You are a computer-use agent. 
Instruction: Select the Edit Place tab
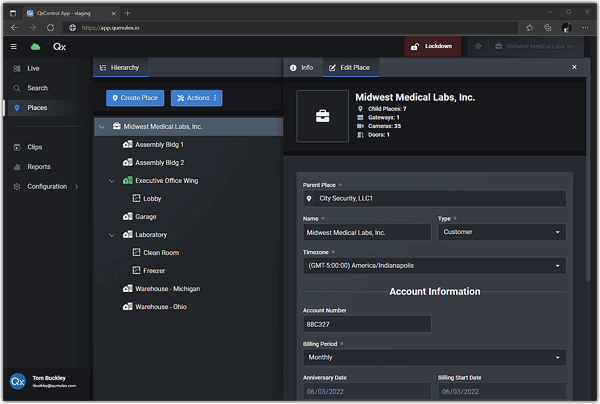tap(350, 68)
